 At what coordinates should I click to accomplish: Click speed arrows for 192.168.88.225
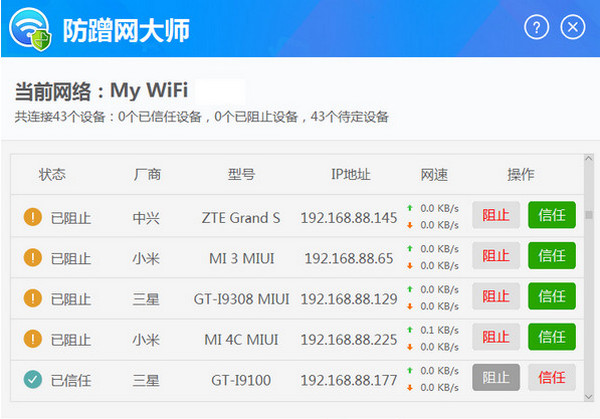click(410, 338)
